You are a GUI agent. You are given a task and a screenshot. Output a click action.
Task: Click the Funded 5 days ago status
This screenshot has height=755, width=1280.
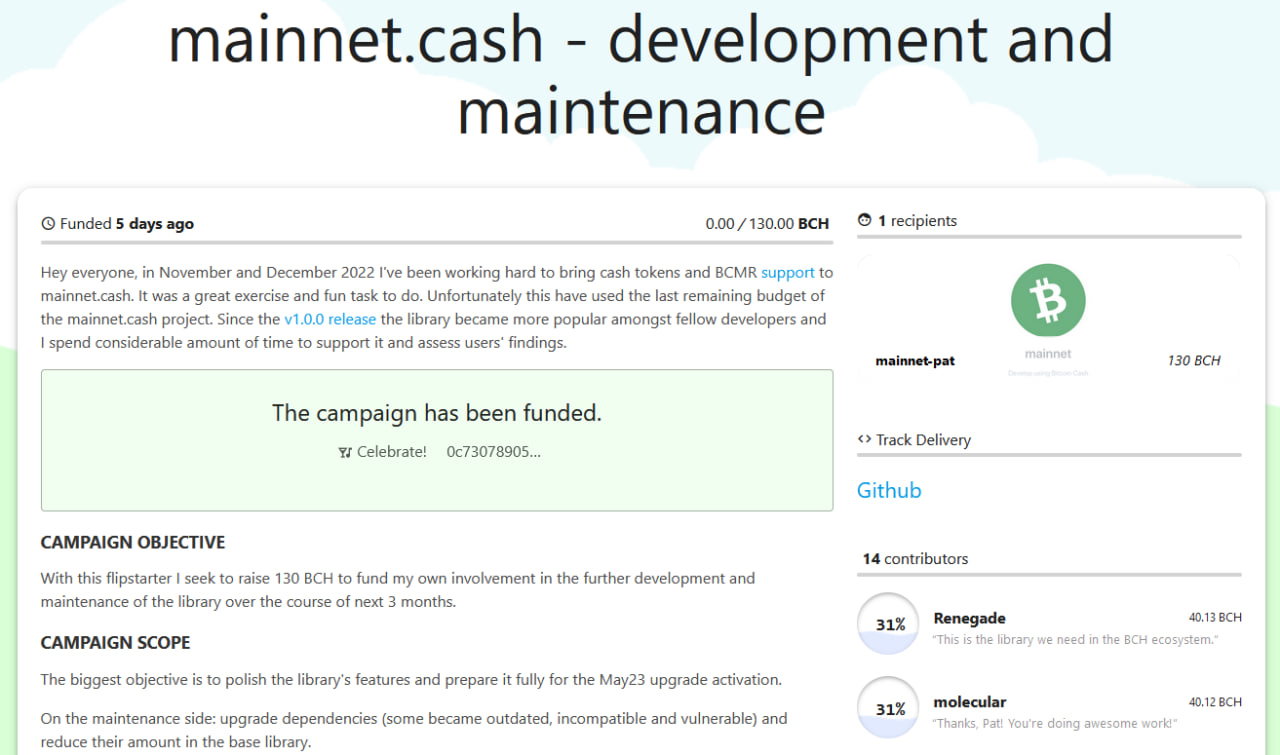click(x=117, y=224)
